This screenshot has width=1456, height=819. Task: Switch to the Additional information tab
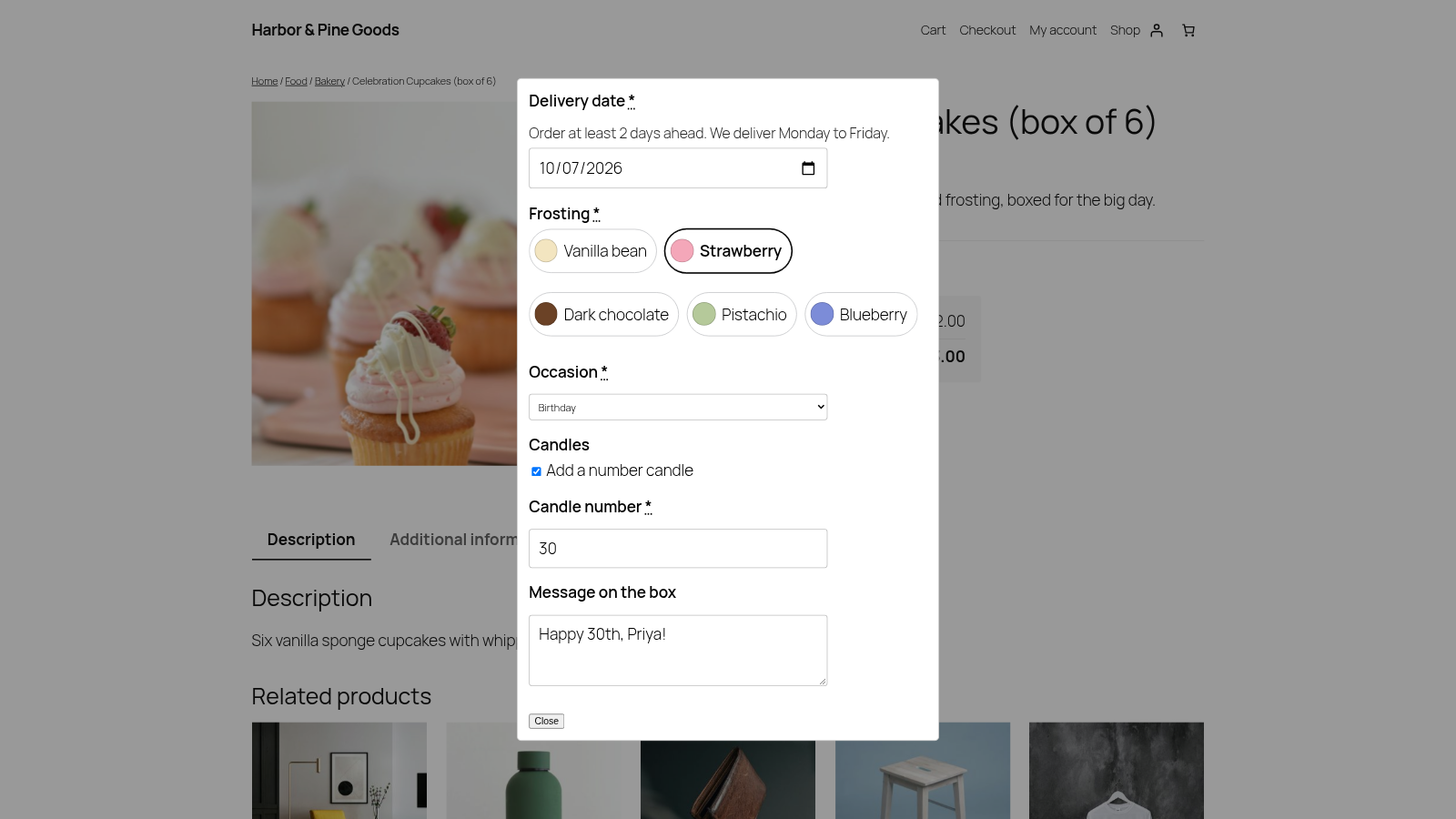click(x=453, y=540)
